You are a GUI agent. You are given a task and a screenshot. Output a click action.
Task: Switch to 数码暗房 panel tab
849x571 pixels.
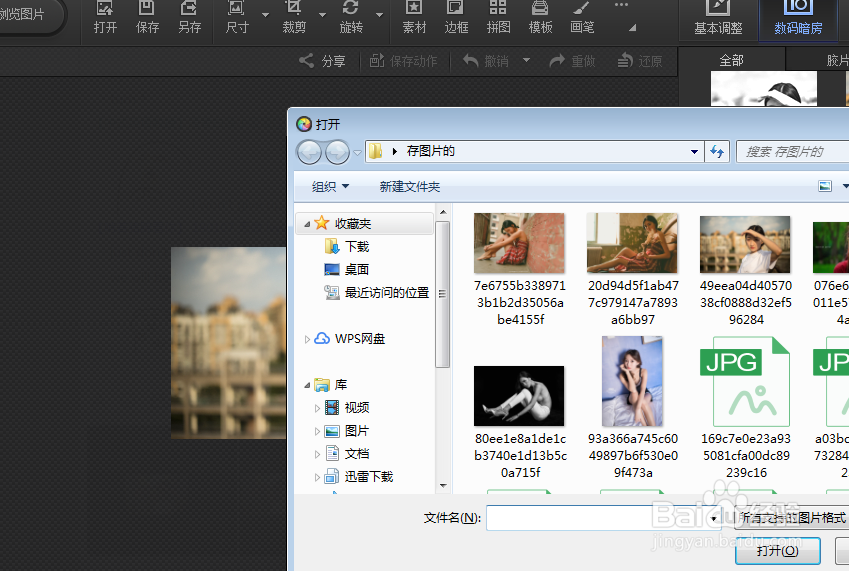pos(798,19)
